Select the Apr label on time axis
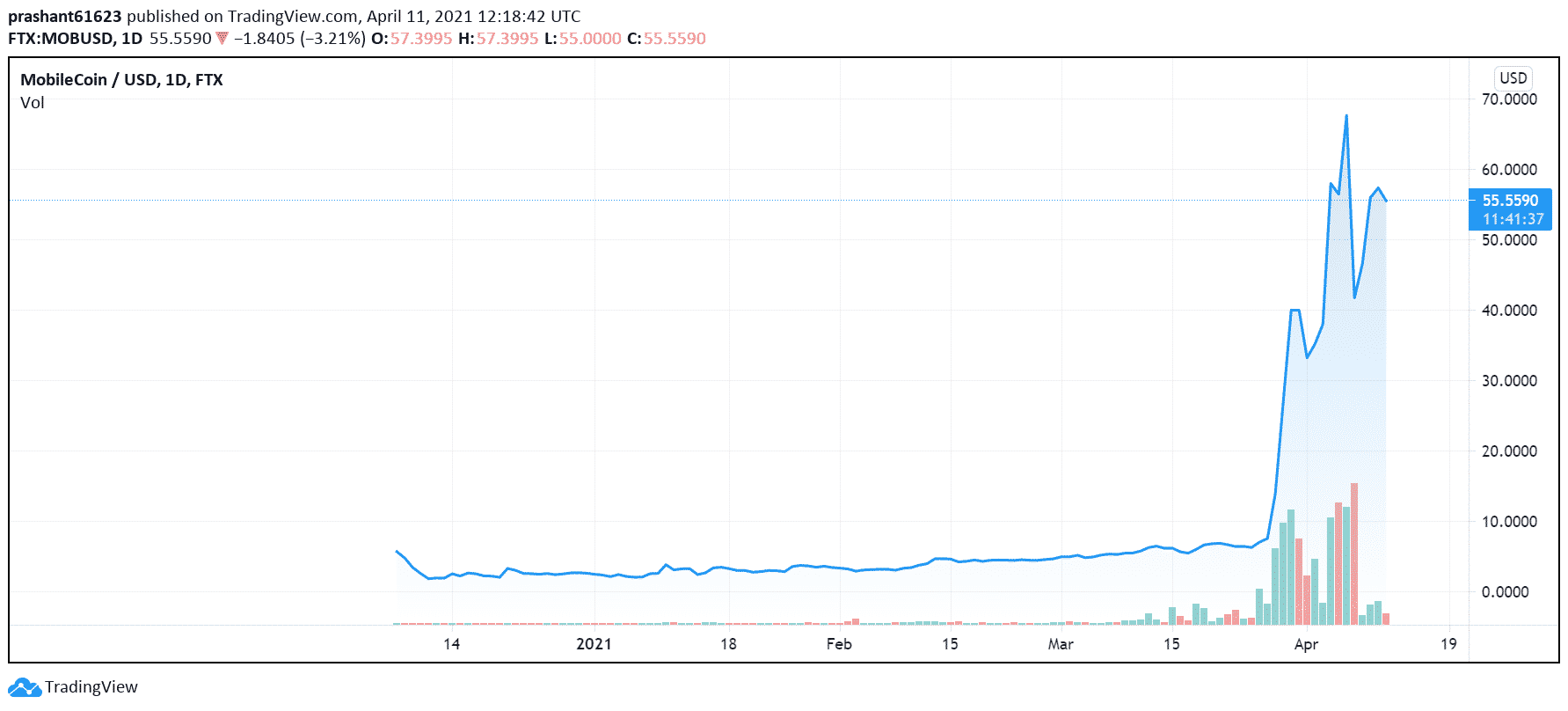The width and height of the screenshot is (1568, 711). (1306, 644)
